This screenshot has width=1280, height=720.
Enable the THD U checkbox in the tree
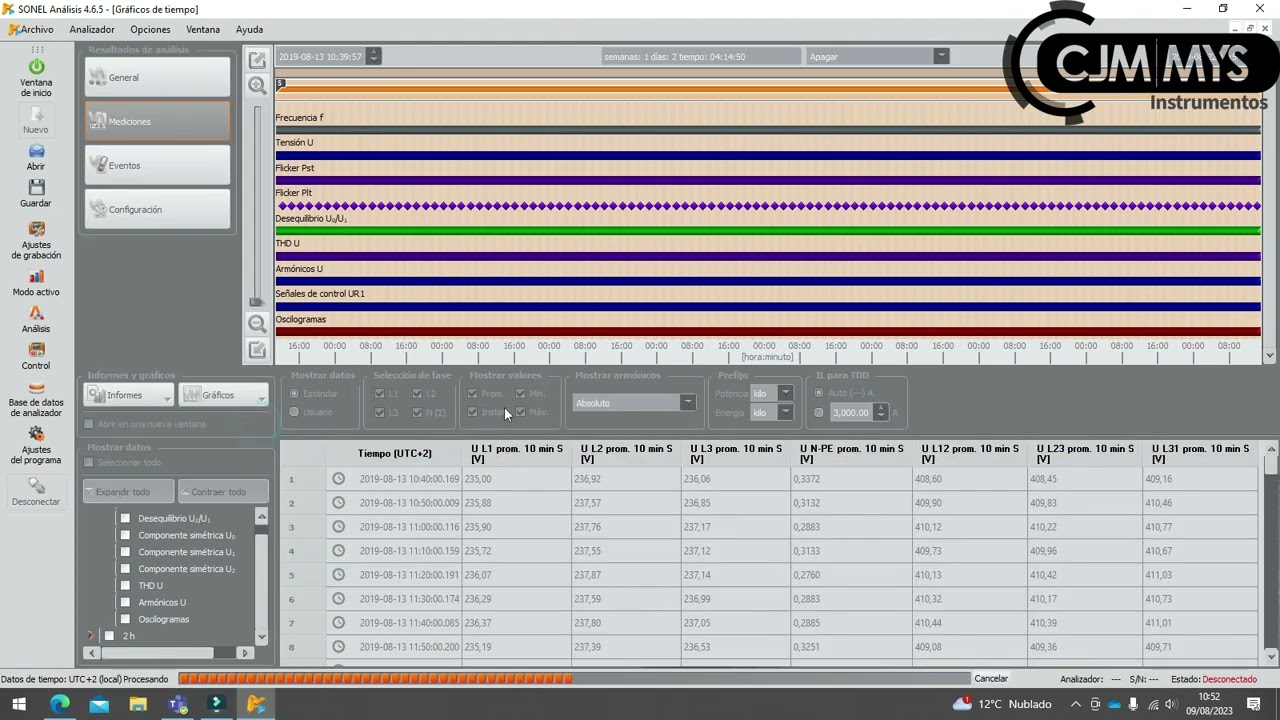(125, 585)
